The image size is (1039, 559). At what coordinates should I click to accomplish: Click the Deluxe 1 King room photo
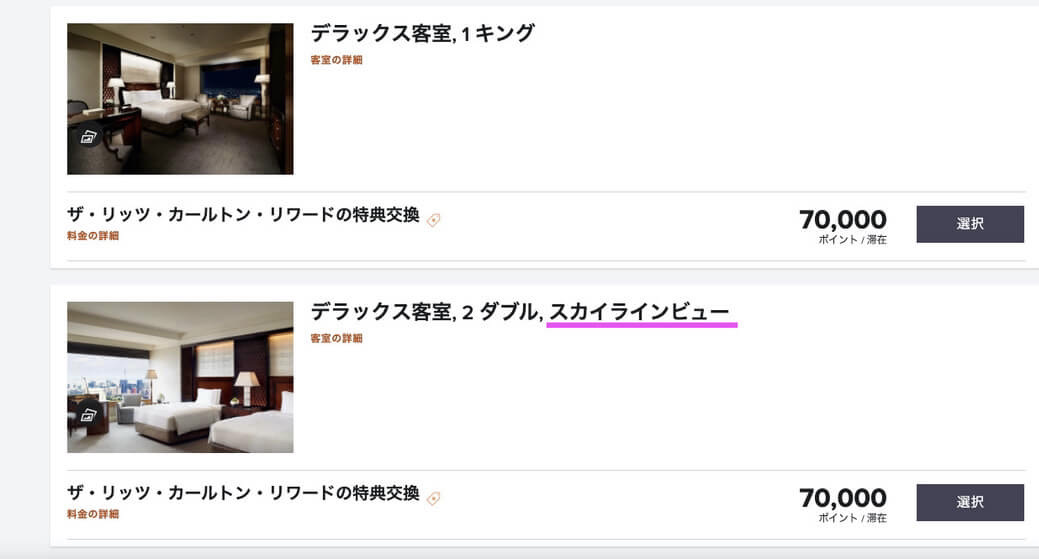coord(180,99)
